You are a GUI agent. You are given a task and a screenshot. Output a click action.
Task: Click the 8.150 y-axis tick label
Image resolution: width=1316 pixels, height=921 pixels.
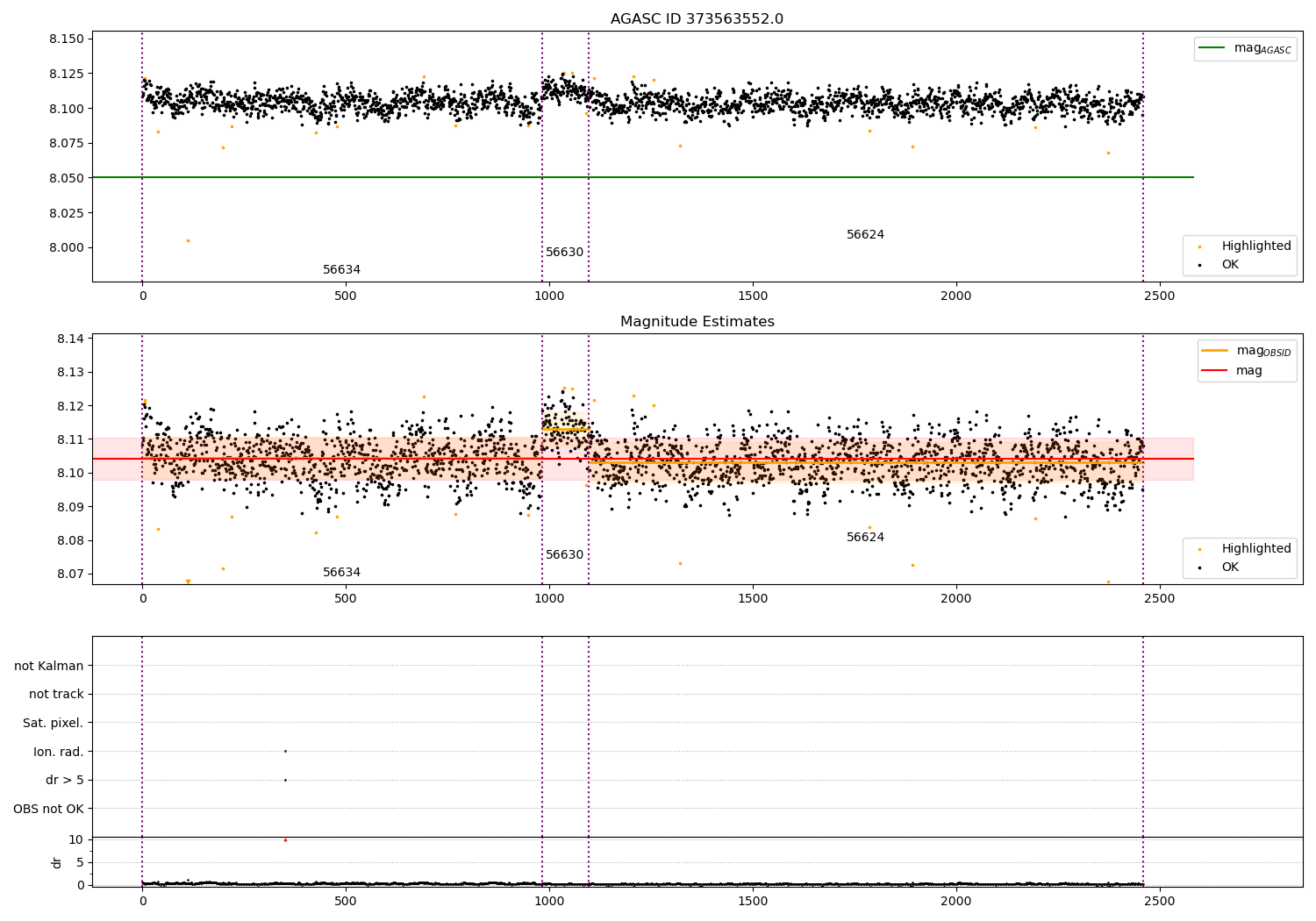(67, 39)
